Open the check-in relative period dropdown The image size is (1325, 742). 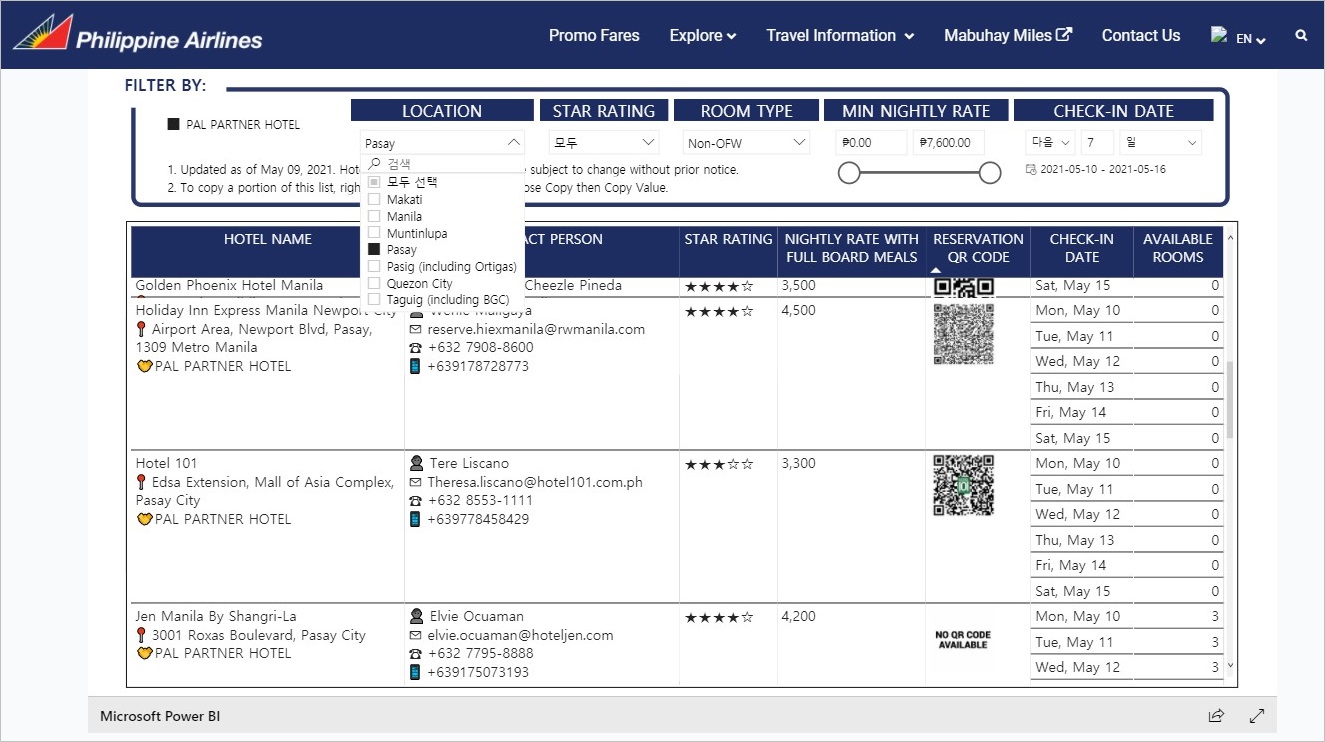[1050, 143]
